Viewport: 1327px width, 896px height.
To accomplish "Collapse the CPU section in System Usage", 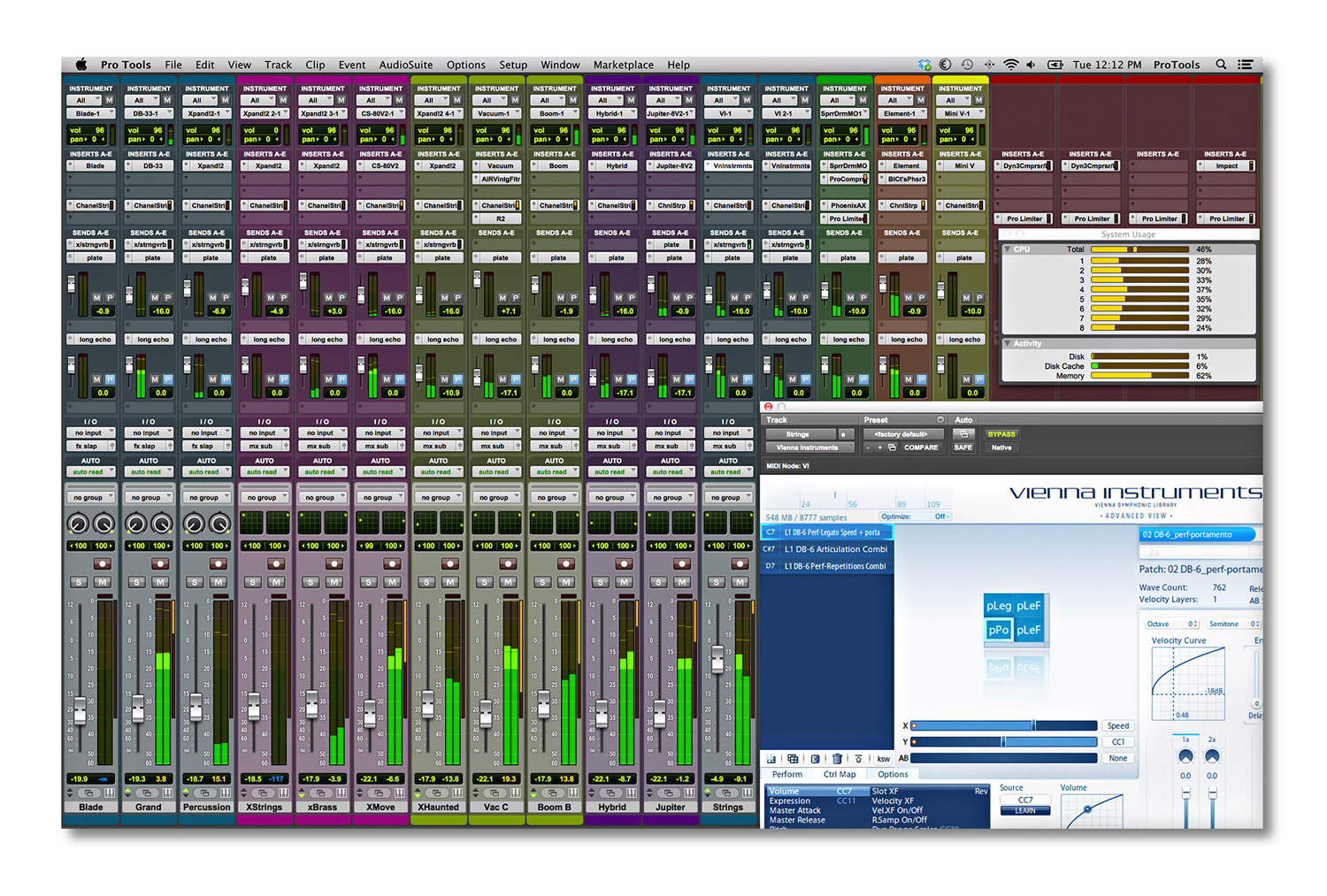I will [1008, 249].
